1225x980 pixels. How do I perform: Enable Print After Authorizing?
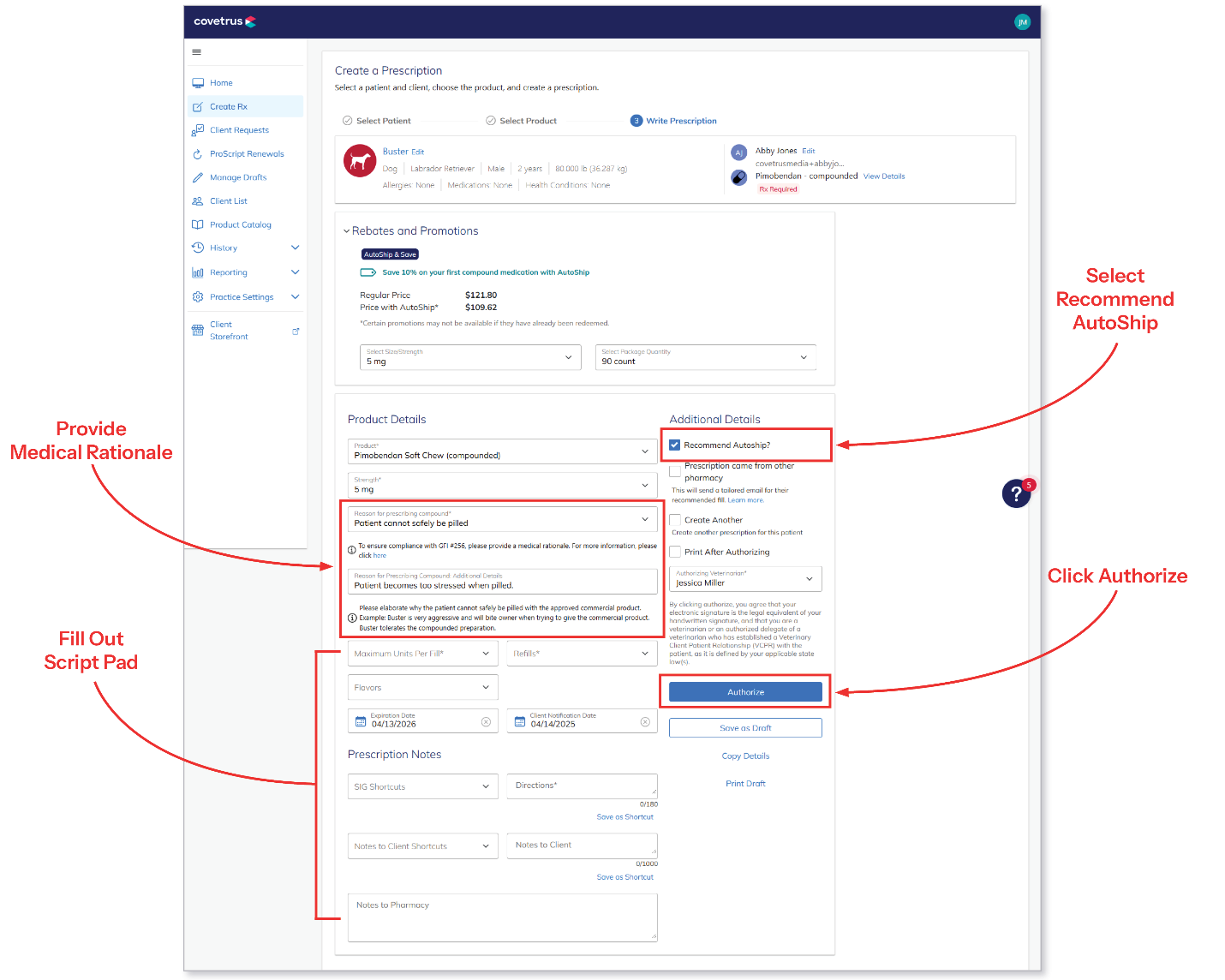click(675, 552)
